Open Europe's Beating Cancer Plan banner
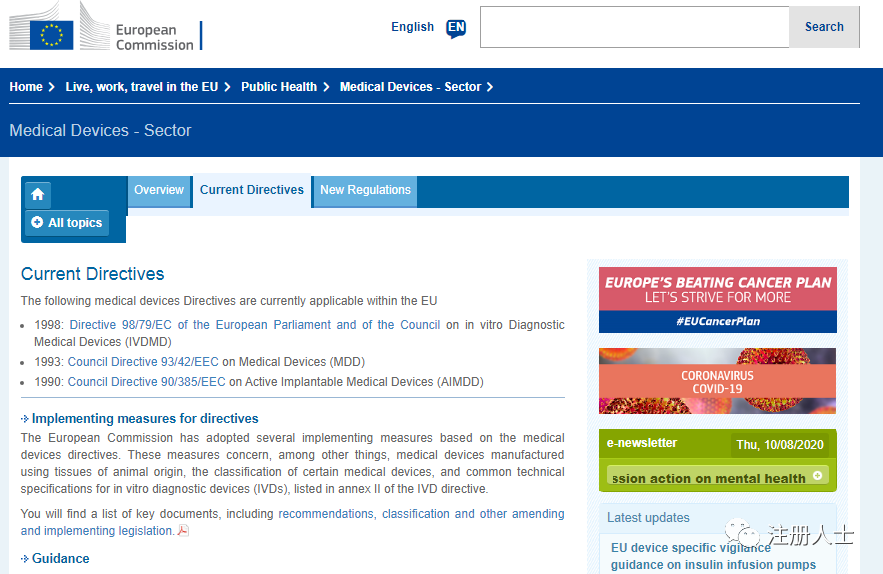This screenshot has width=883, height=574. click(x=717, y=300)
